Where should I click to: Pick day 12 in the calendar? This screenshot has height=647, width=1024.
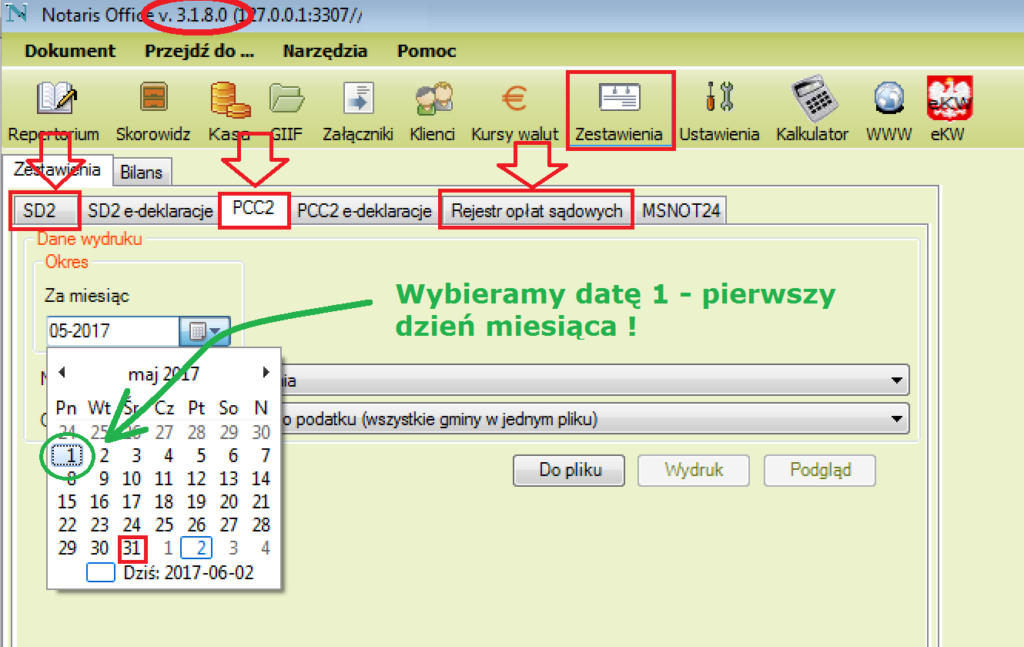(x=196, y=479)
